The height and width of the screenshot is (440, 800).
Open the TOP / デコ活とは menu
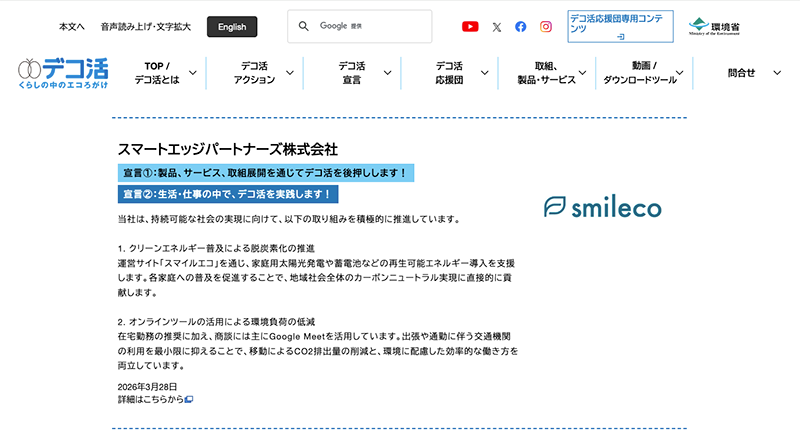[157, 73]
